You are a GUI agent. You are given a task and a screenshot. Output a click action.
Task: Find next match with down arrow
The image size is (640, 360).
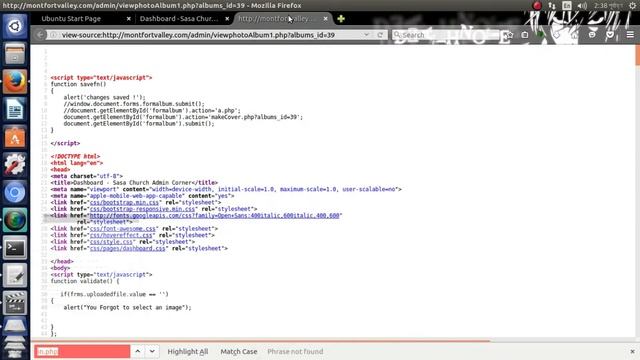pyautogui.click(x=152, y=351)
